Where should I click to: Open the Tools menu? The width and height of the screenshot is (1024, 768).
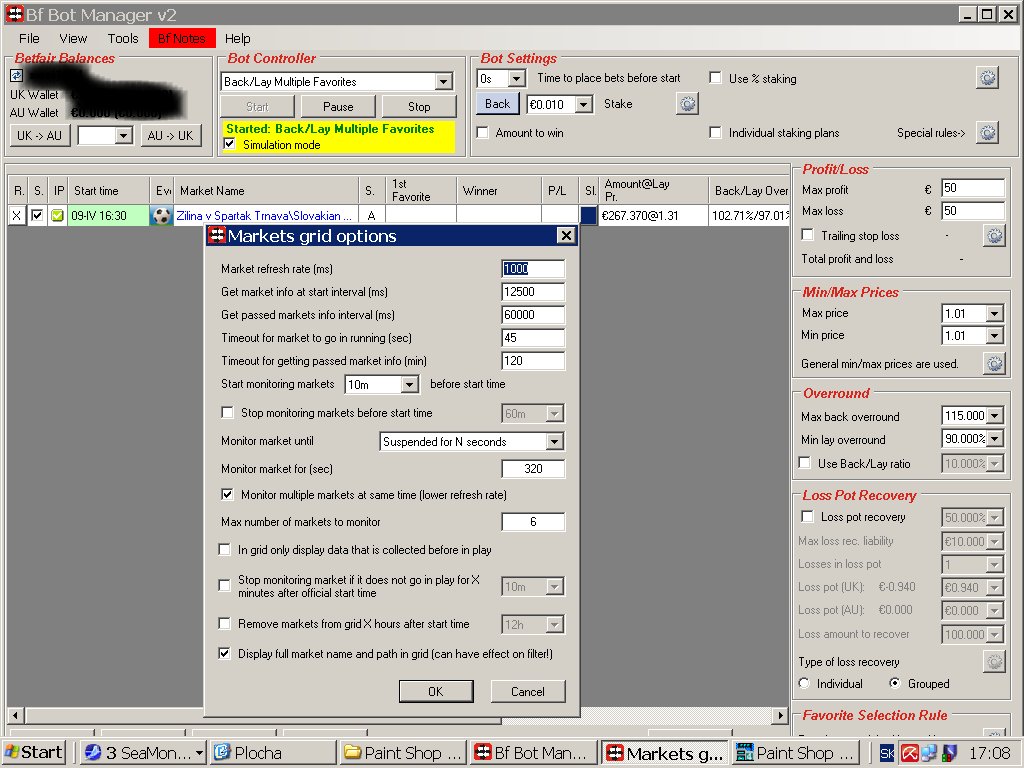pyautogui.click(x=123, y=39)
